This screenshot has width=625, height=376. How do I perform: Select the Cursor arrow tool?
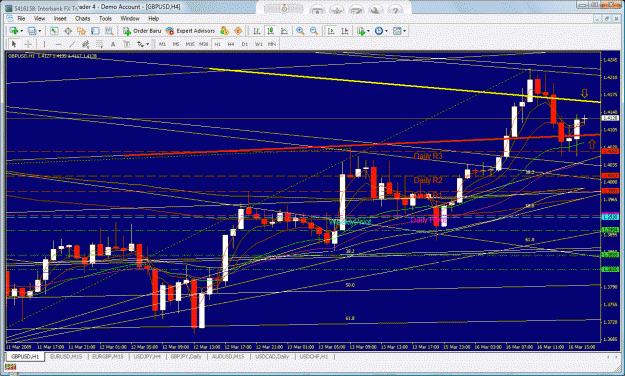point(14,44)
